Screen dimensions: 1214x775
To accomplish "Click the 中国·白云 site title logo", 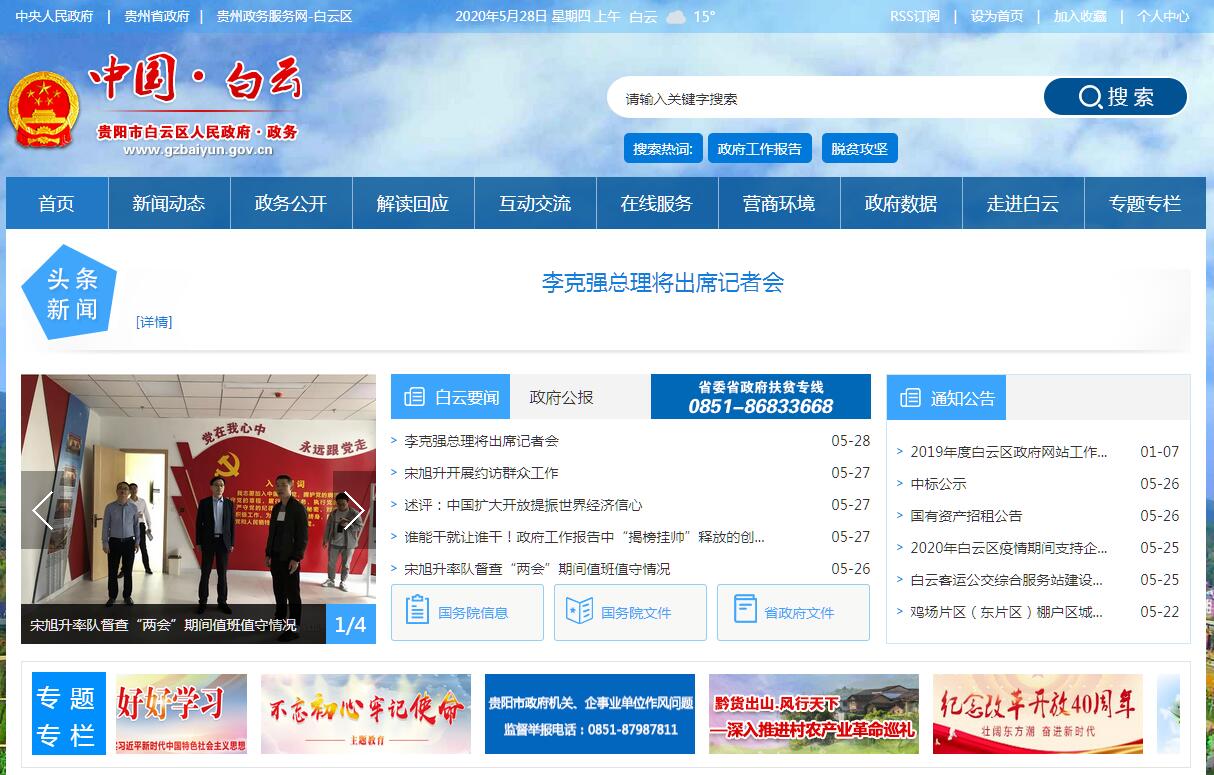I will coord(196,79).
